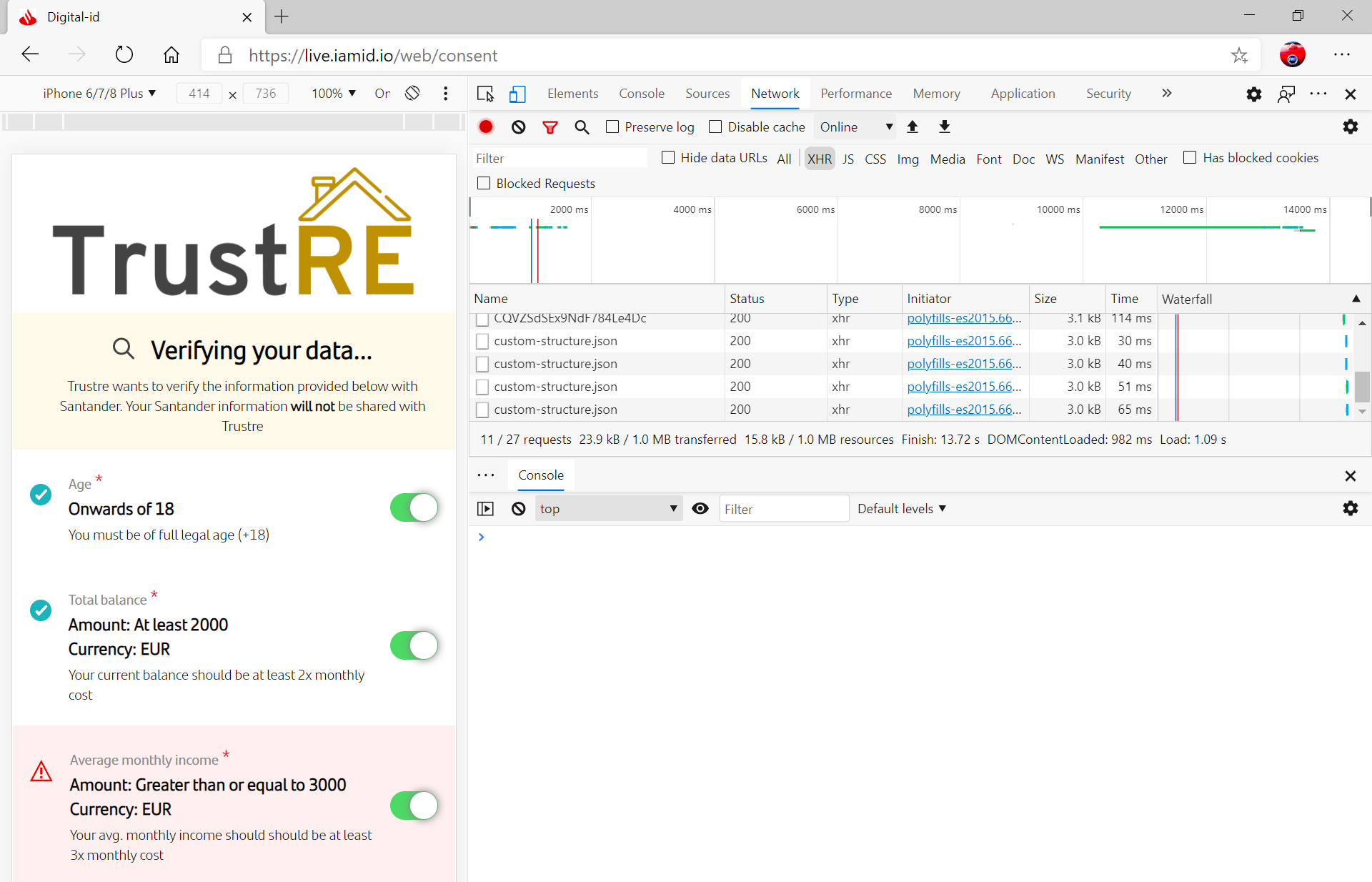Switch to the Elements tab

point(572,94)
